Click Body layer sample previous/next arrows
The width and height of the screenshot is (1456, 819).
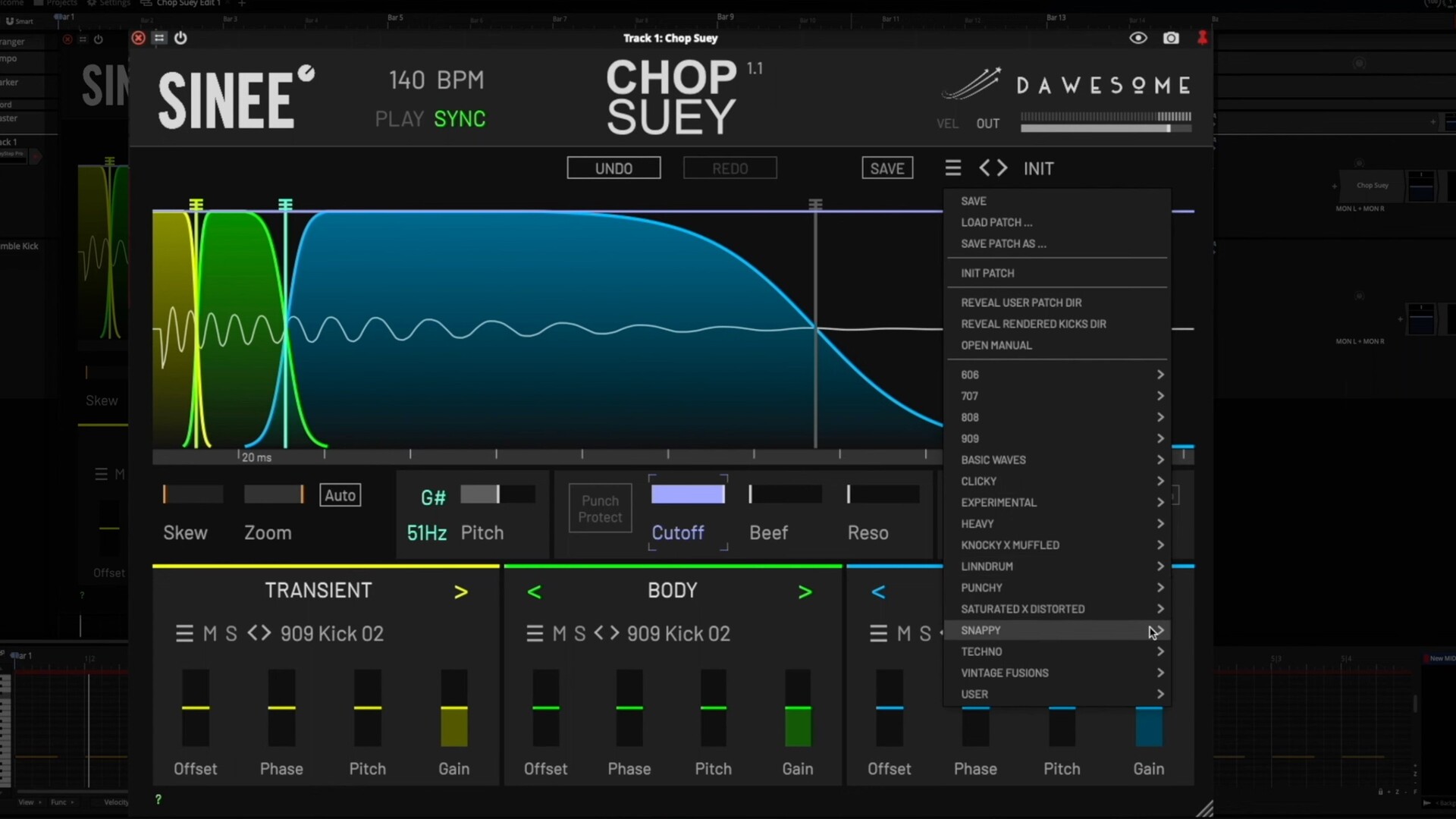coord(607,633)
